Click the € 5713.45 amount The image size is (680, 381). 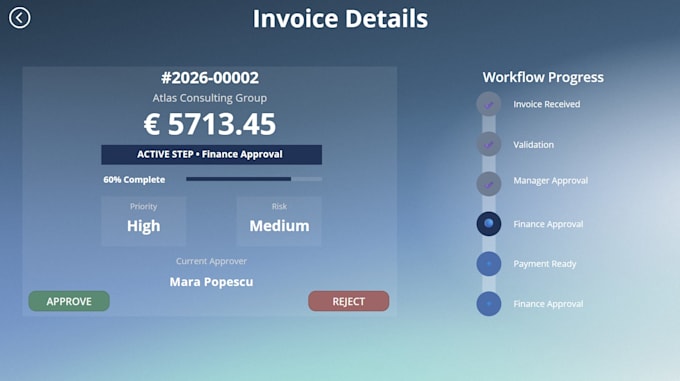[210, 124]
